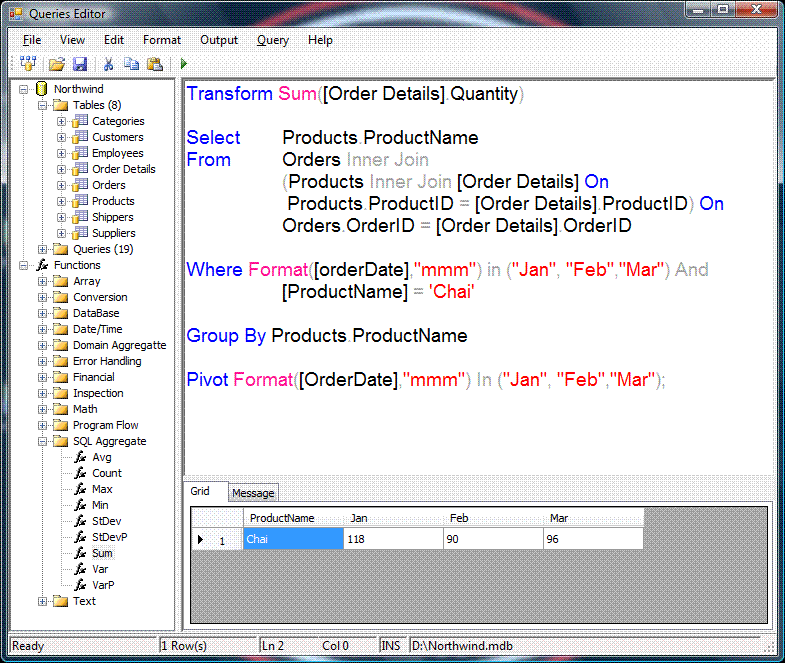Screen dimensions: 785x663
Task: Collapse the Functions node
Action: (24, 265)
